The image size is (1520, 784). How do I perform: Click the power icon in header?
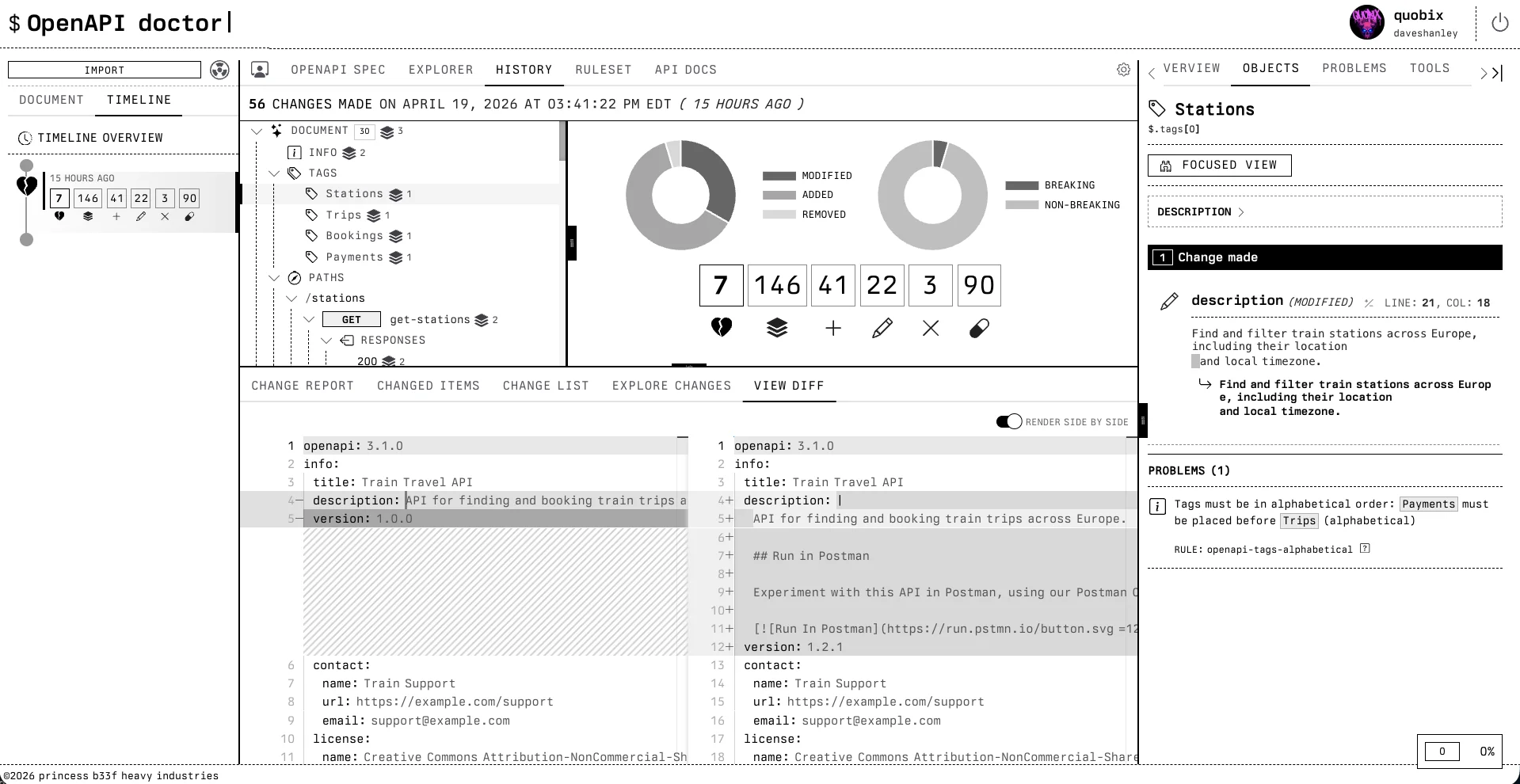coord(1499,23)
